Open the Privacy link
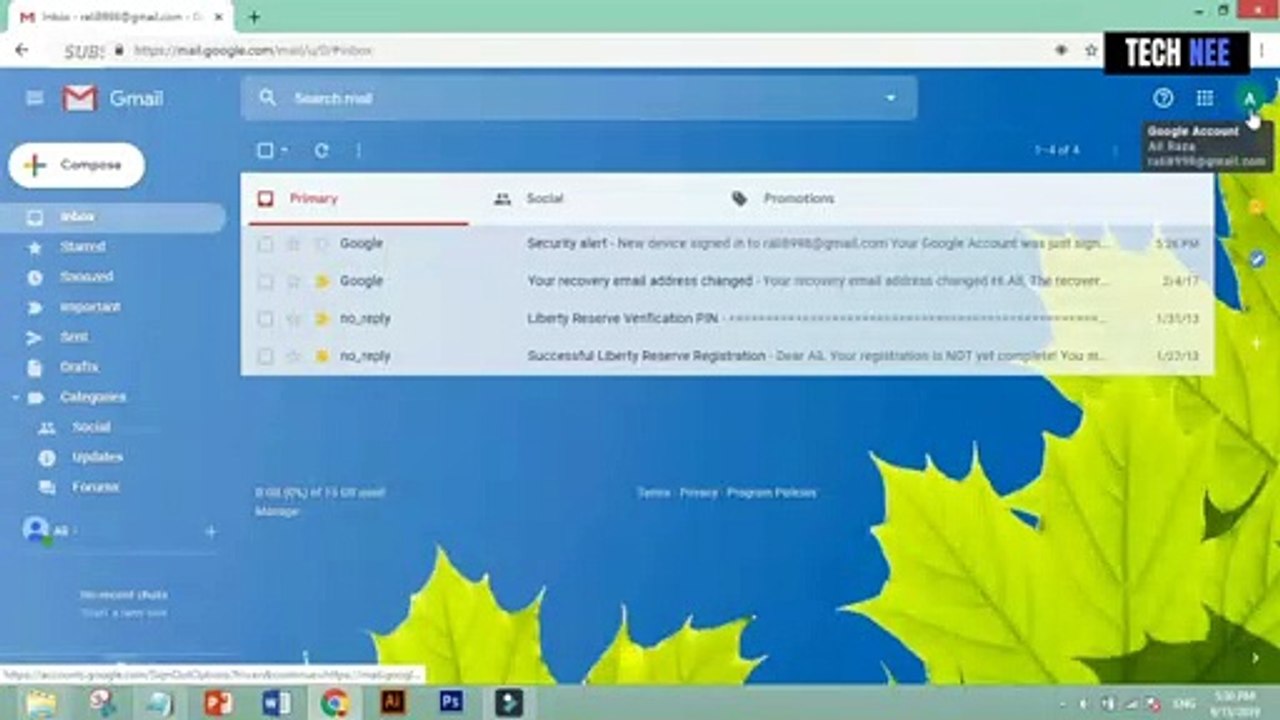Image resolution: width=1280 pixels, height=720 pixels. pos(699,493)
